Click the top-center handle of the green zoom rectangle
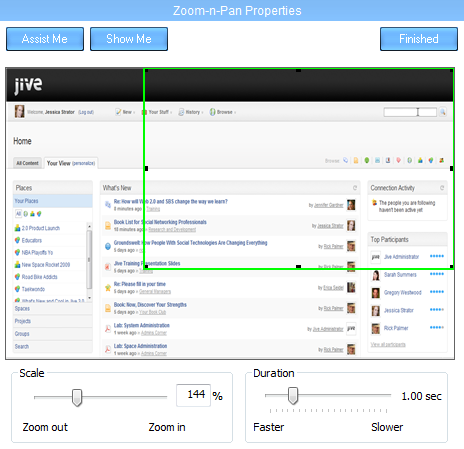464x449 pixels. [x=298, y=70]
